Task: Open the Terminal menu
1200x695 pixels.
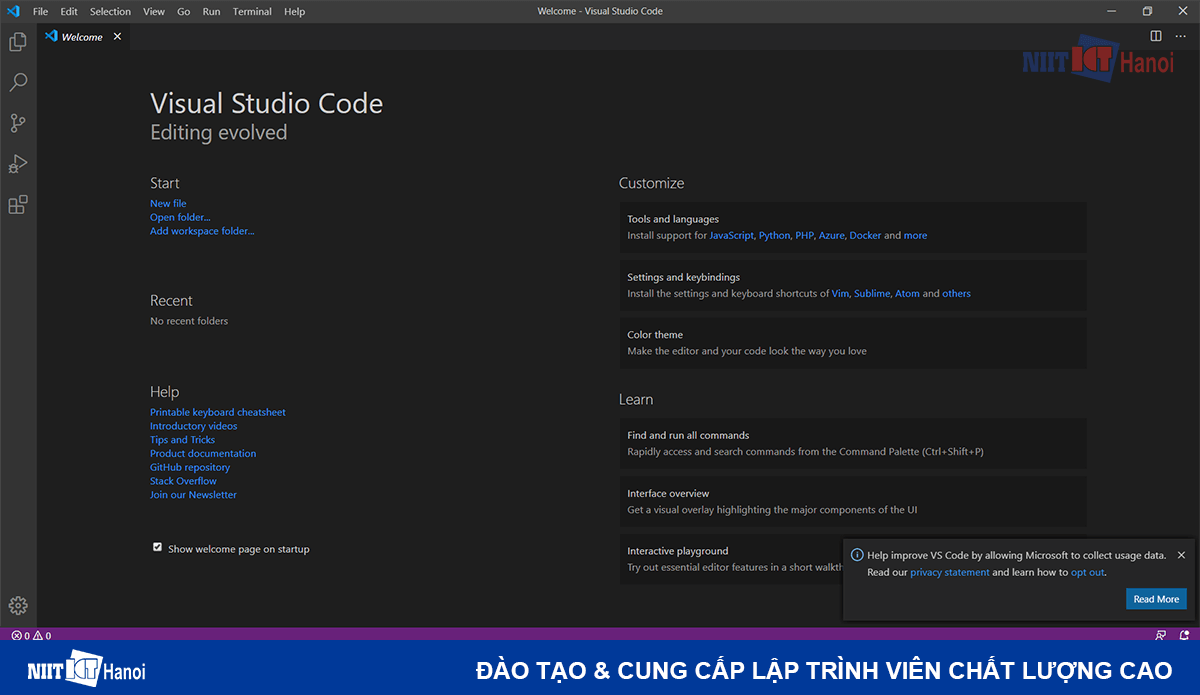Action: click(x=251, y=11)
